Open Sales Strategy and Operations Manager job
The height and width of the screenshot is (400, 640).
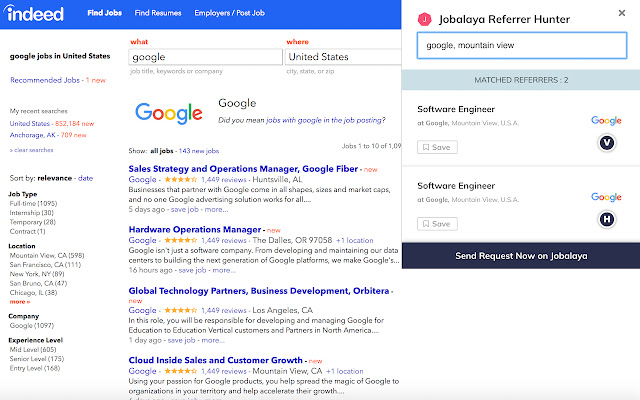[x=243, y=169]
